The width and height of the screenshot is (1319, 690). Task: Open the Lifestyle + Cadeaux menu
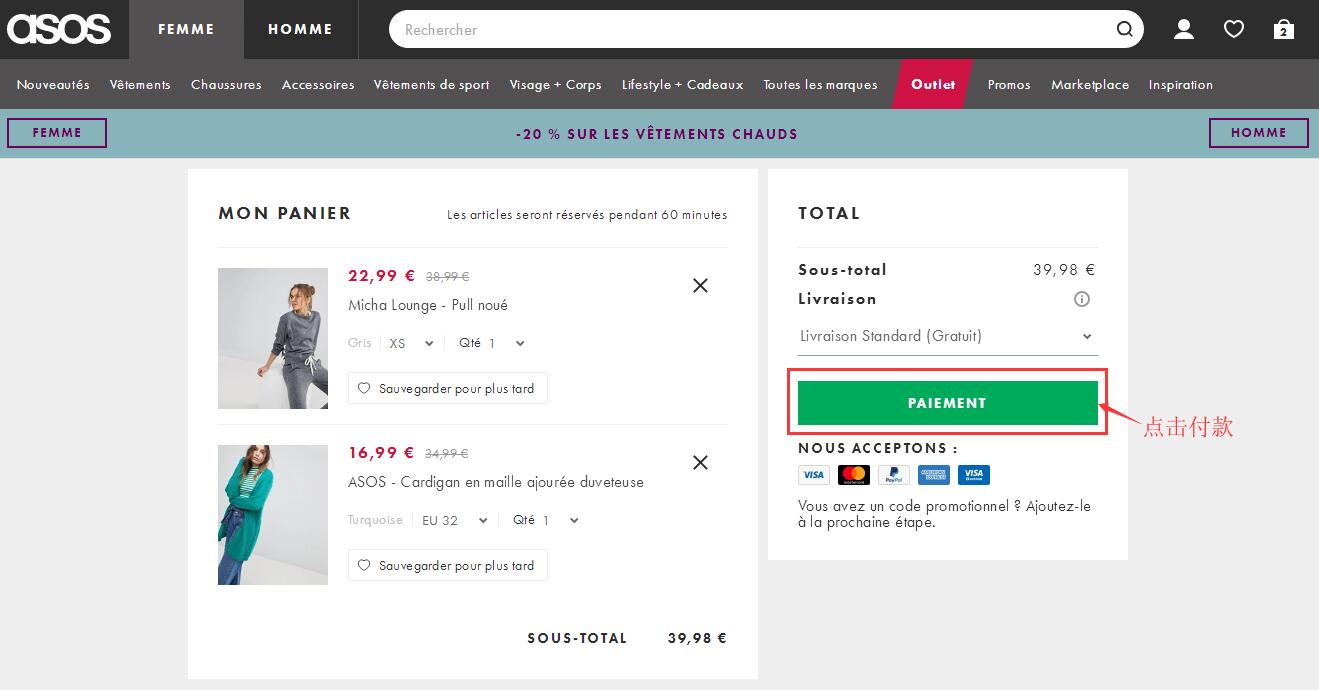coord(683,85)
